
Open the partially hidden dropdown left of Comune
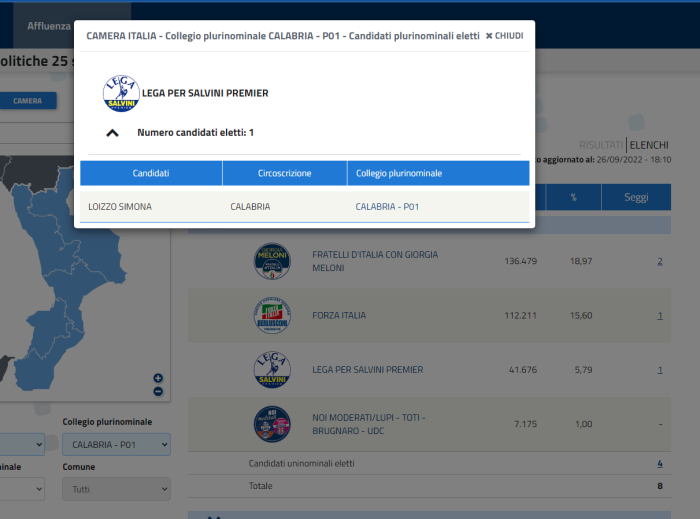[x=22, y=489]
